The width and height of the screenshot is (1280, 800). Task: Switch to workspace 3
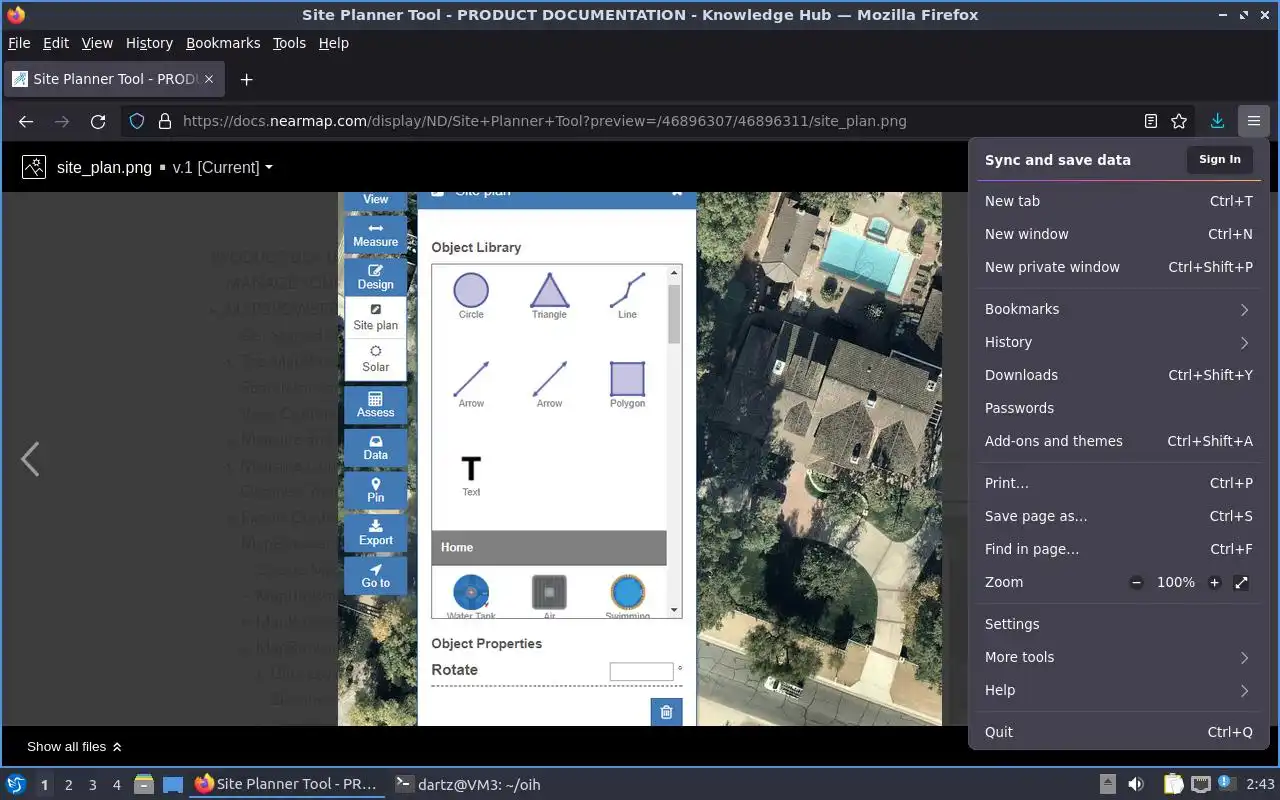(93, 785)
